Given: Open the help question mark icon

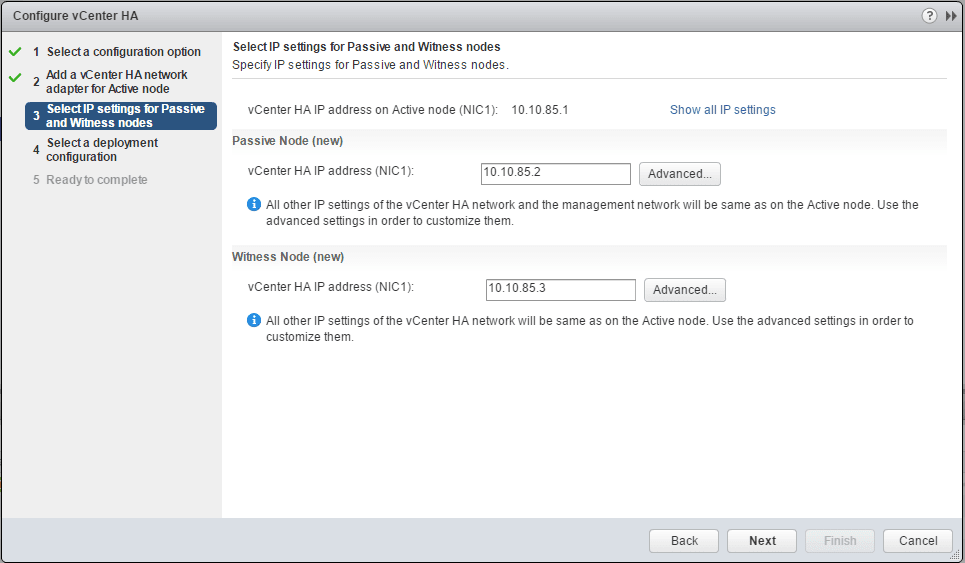Looking at the screenshot, I should pyautogui.click(x=930, y=16).
